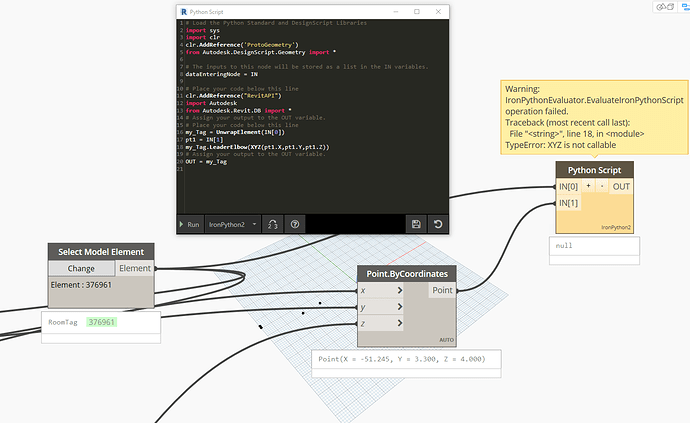Image resolution: width=690 pixels, height=423 pixels.
Task: Click code line 17 pt1 = IN[1]
Action: [x=204, y=140]
